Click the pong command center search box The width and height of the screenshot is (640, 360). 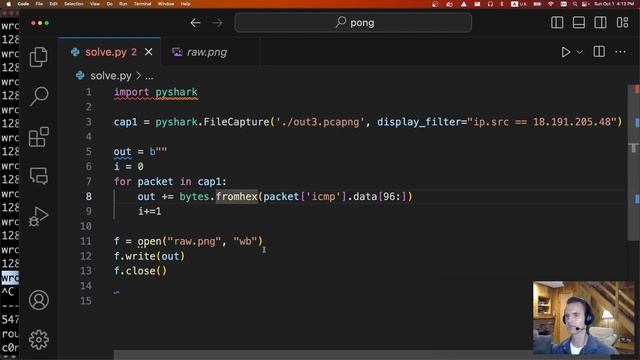point(353,22)
